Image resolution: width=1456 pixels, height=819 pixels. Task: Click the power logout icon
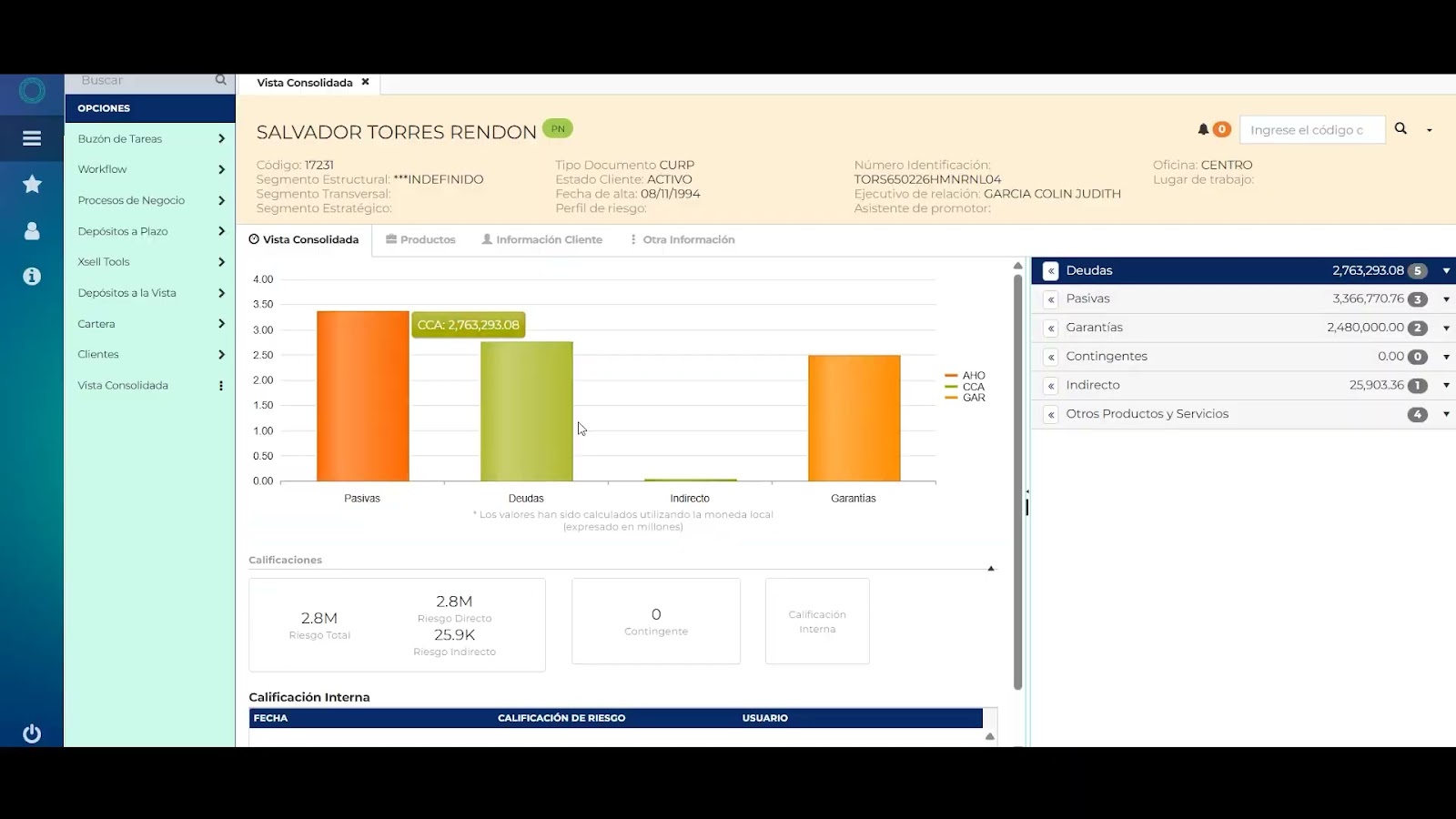(32, 733)
